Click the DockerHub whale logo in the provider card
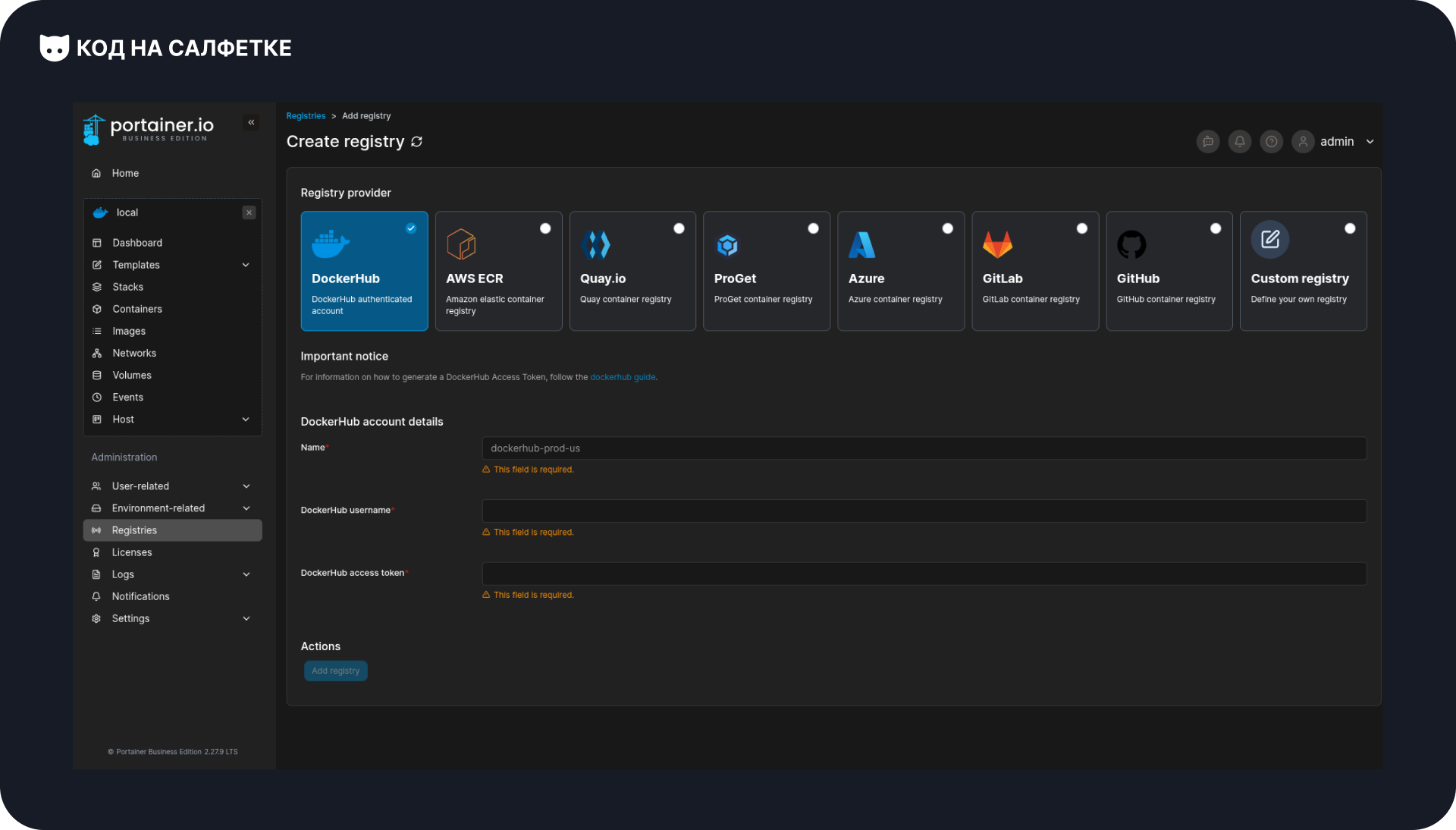Image resolution: width=1456 pixels, height=830 pixels. pyautogui.click(x=331, y=244)
